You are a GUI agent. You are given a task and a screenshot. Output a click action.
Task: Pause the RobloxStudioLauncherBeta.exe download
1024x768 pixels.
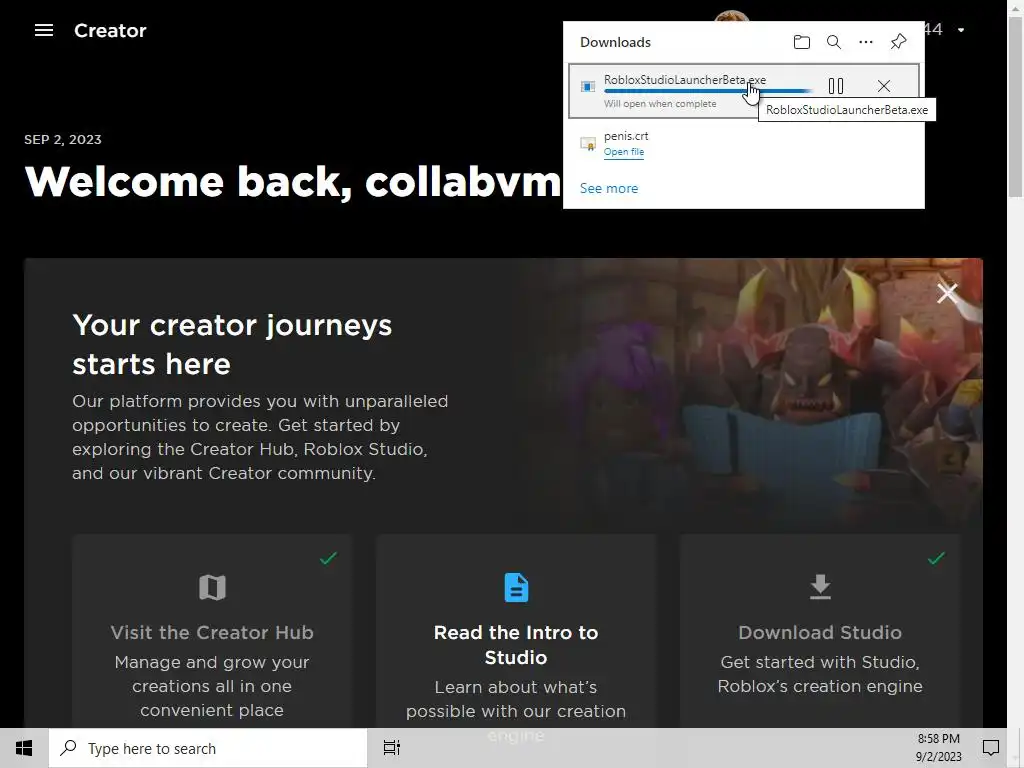[x=836, y=86]
